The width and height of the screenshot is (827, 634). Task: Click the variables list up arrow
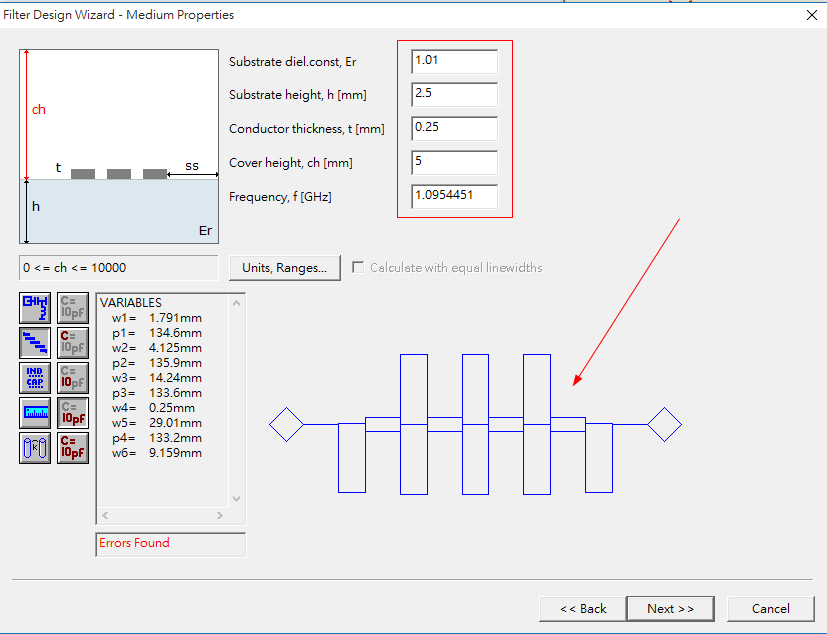pyautogui.click(x=236, y=303)
